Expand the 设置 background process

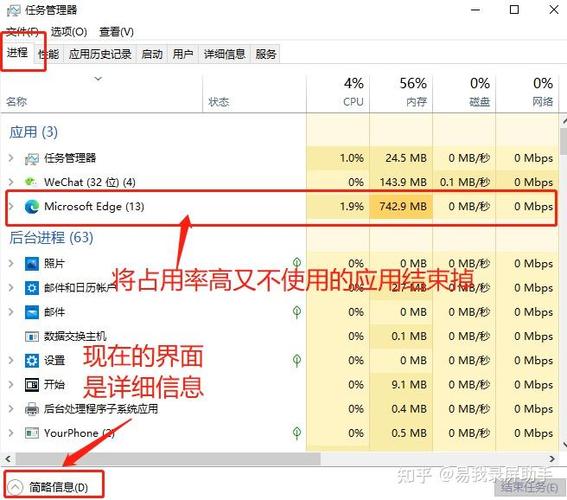(11, 360)
